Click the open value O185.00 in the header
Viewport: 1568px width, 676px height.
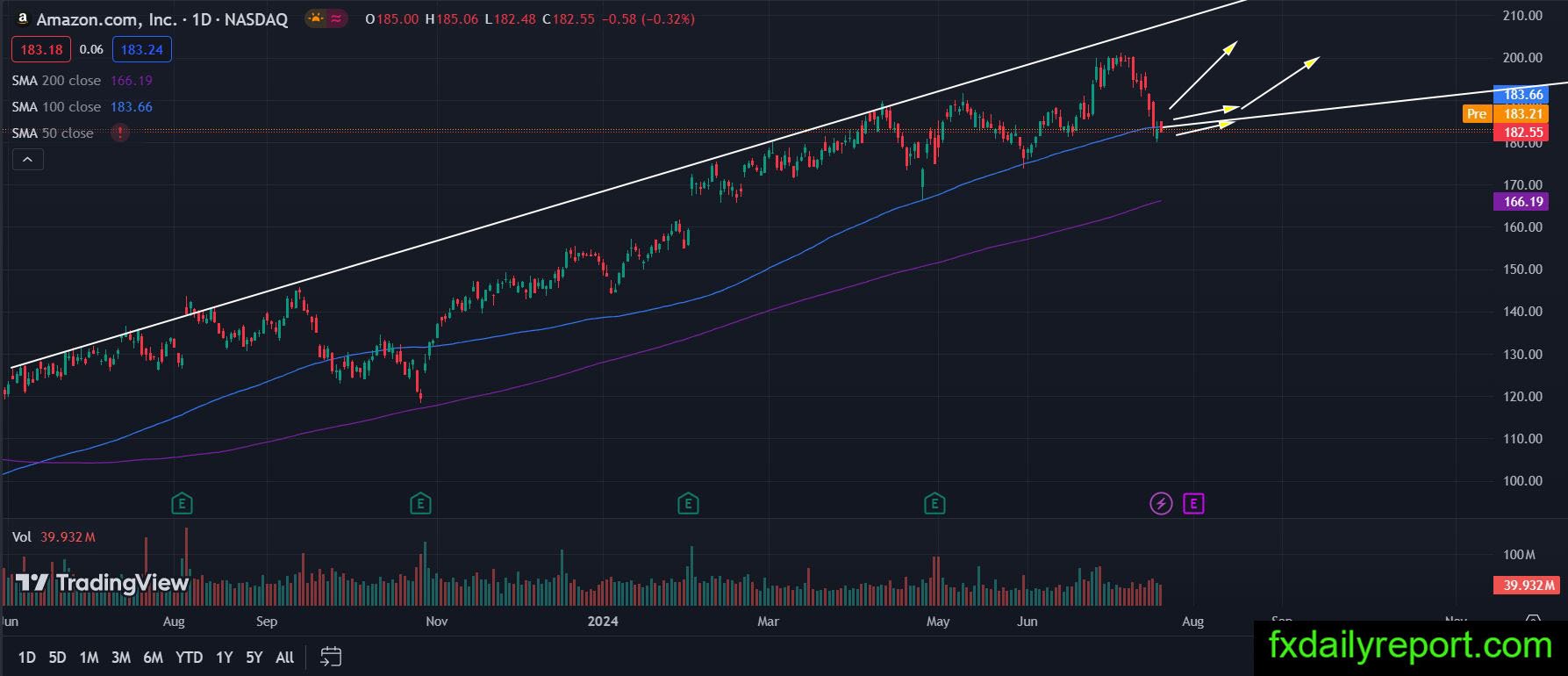click(391, 18)
